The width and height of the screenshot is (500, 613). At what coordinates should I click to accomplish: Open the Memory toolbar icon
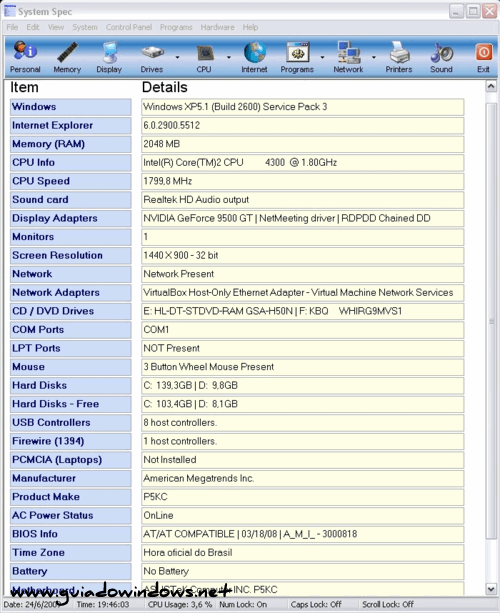tap(67, 57)
